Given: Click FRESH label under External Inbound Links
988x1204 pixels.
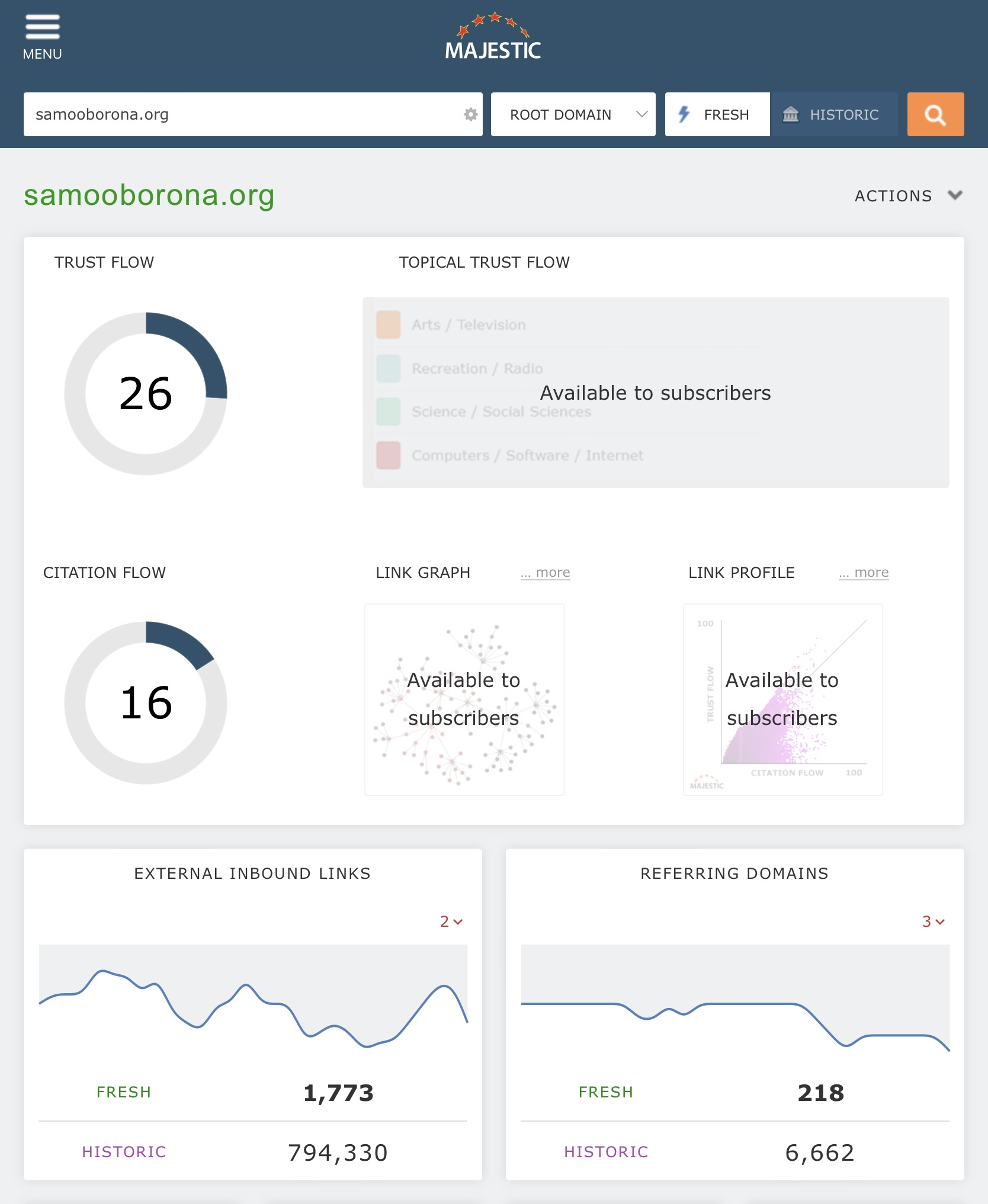Looking at the screenshot, I should [x=124, y=1092].
